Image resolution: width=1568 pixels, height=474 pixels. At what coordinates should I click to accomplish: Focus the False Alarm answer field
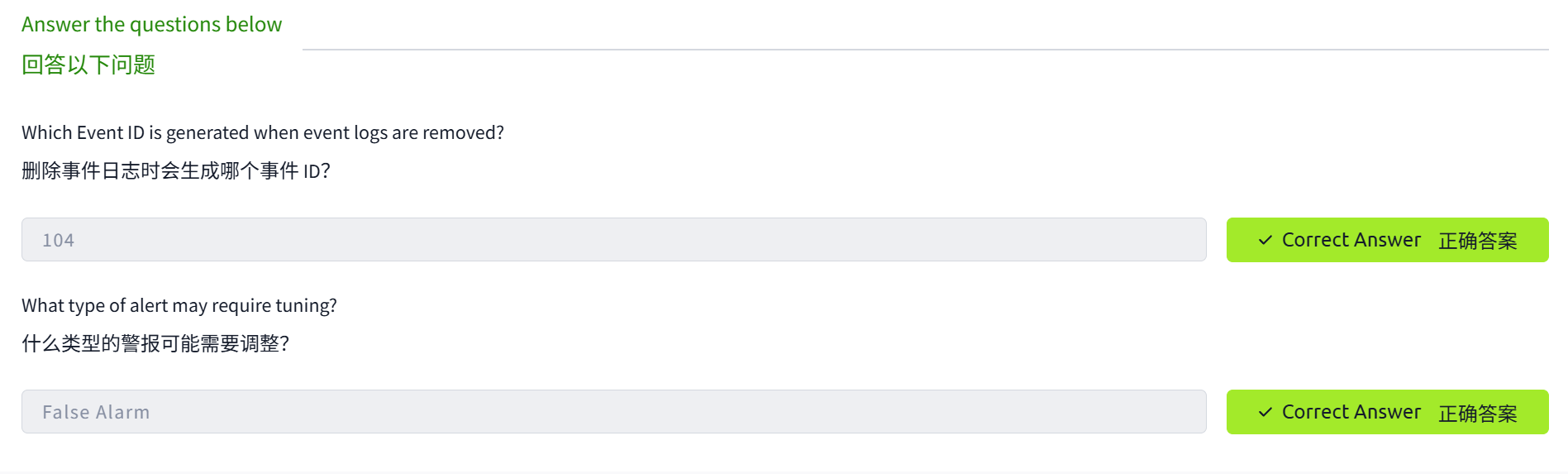coord(613,412)
